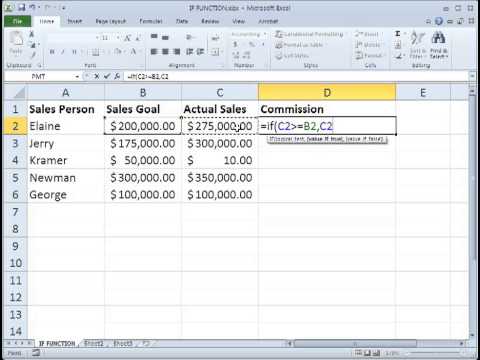This screenshot has width=480, height=360.
Task: Click the AutoSum sigma icon
Action: pos(397,34)
